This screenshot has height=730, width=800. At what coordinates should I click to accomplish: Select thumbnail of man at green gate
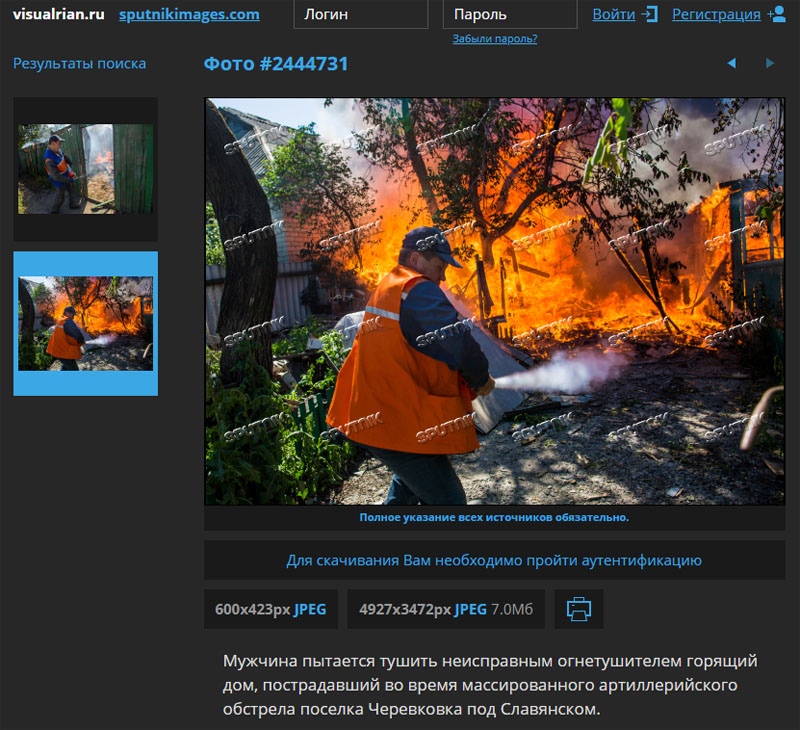tap(86, 169)
